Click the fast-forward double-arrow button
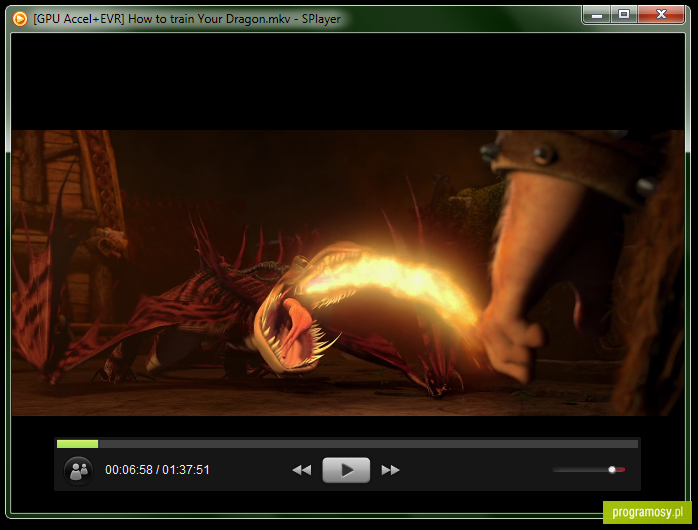698x530 pixels. click(x=390, y=470)
